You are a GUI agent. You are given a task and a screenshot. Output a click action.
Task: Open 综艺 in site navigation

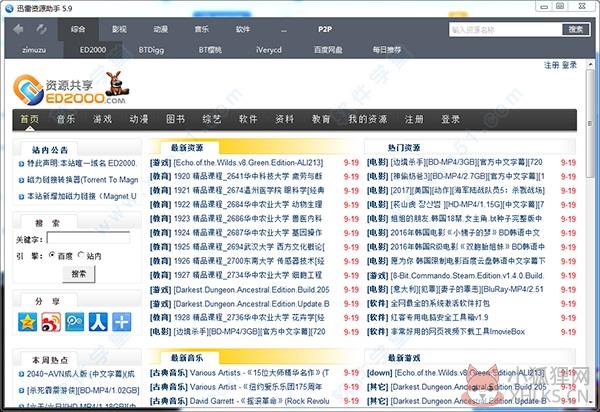(x=212, y=119)
